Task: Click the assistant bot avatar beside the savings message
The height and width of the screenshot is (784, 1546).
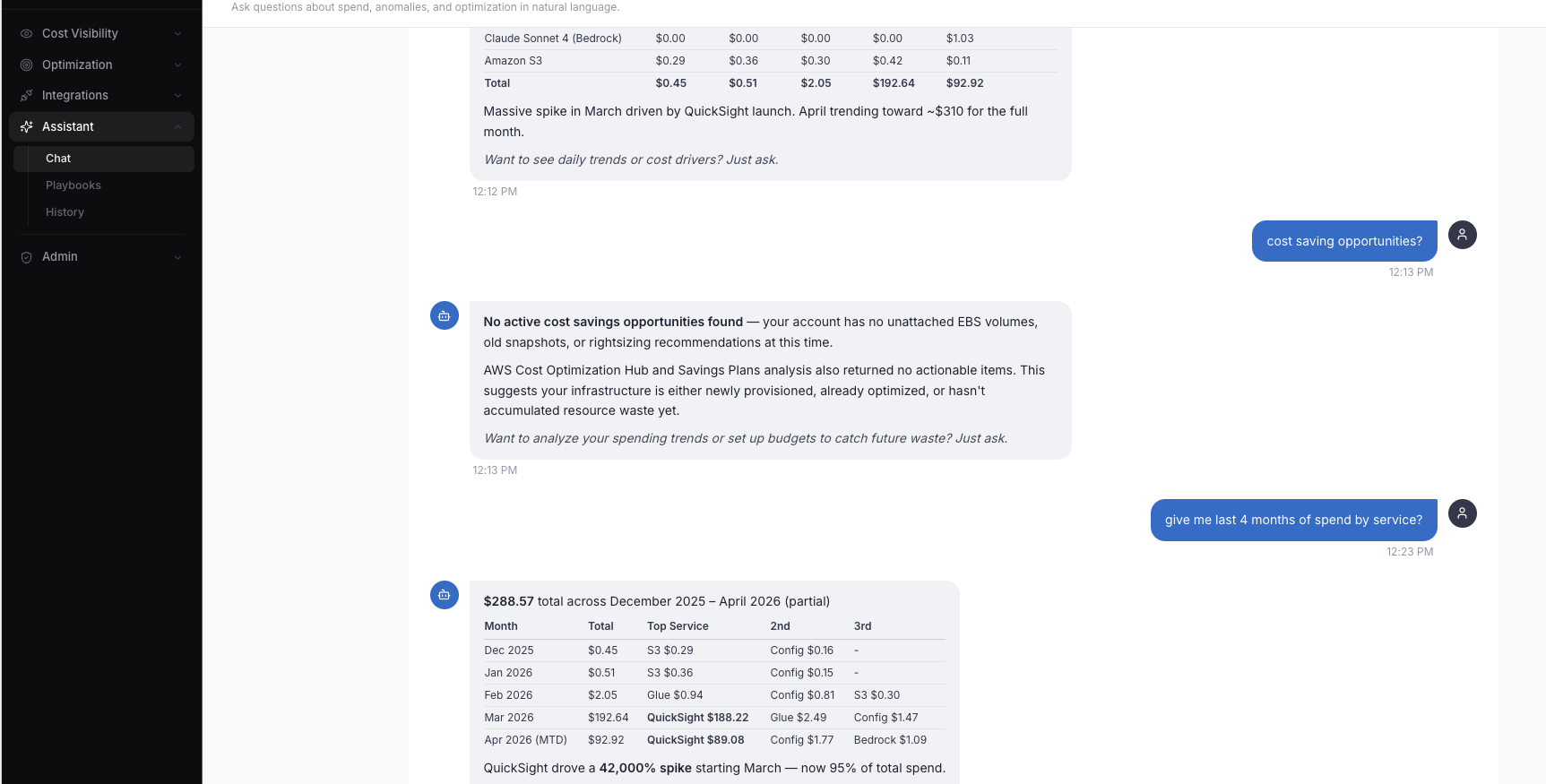Action: (x=444, y=315)
